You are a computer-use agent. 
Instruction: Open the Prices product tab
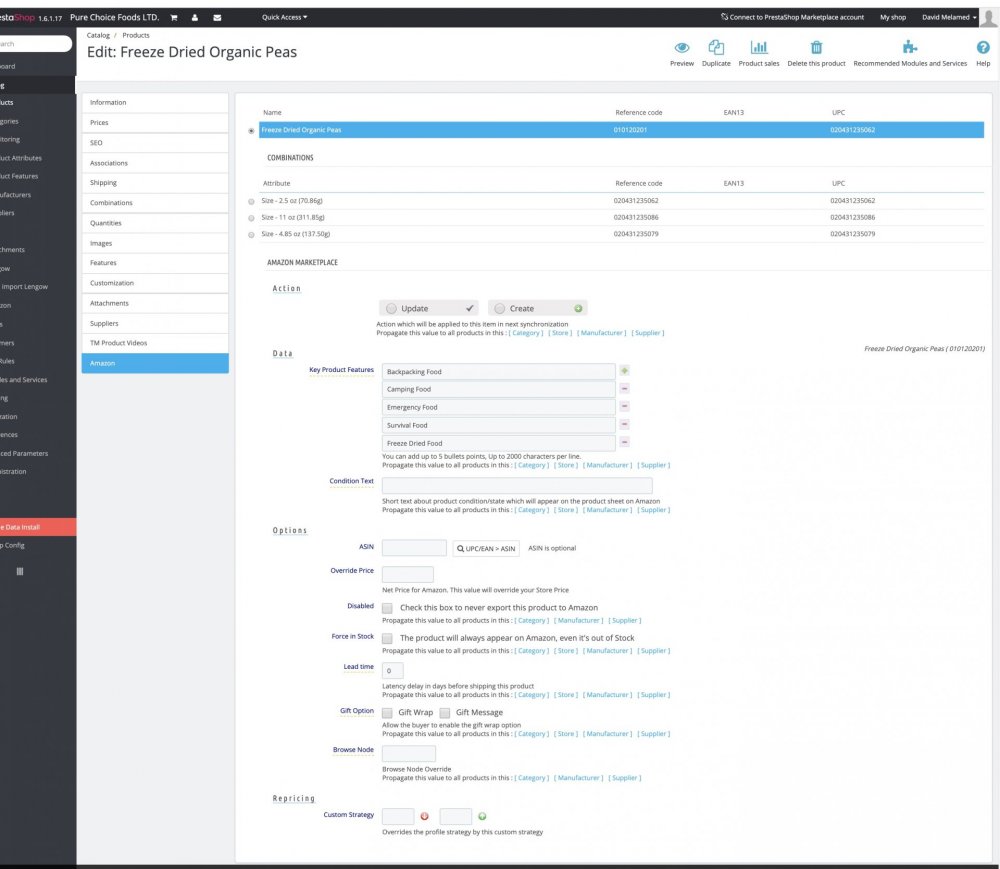click(155, 122)
